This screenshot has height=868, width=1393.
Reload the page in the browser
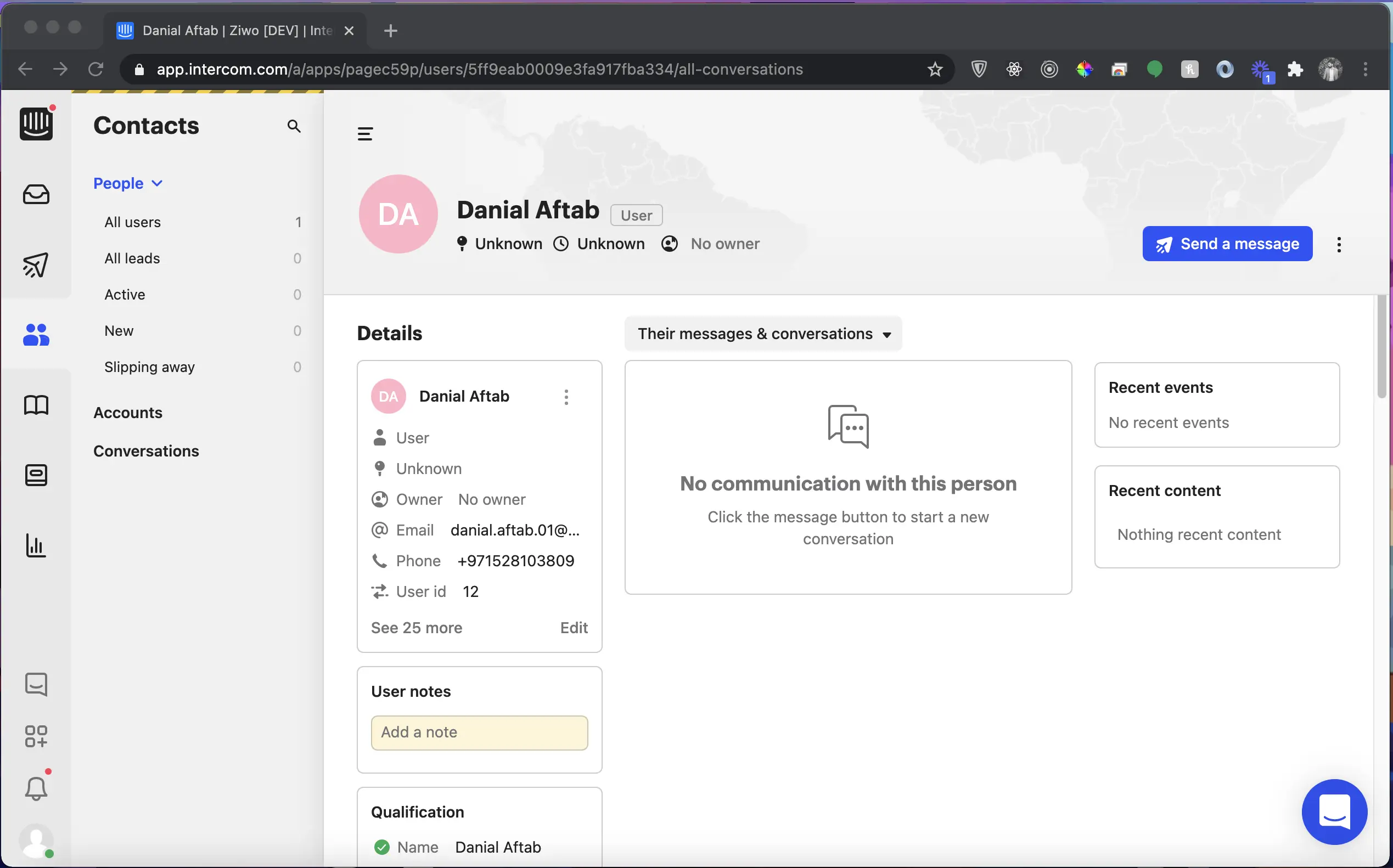[96, 70]
